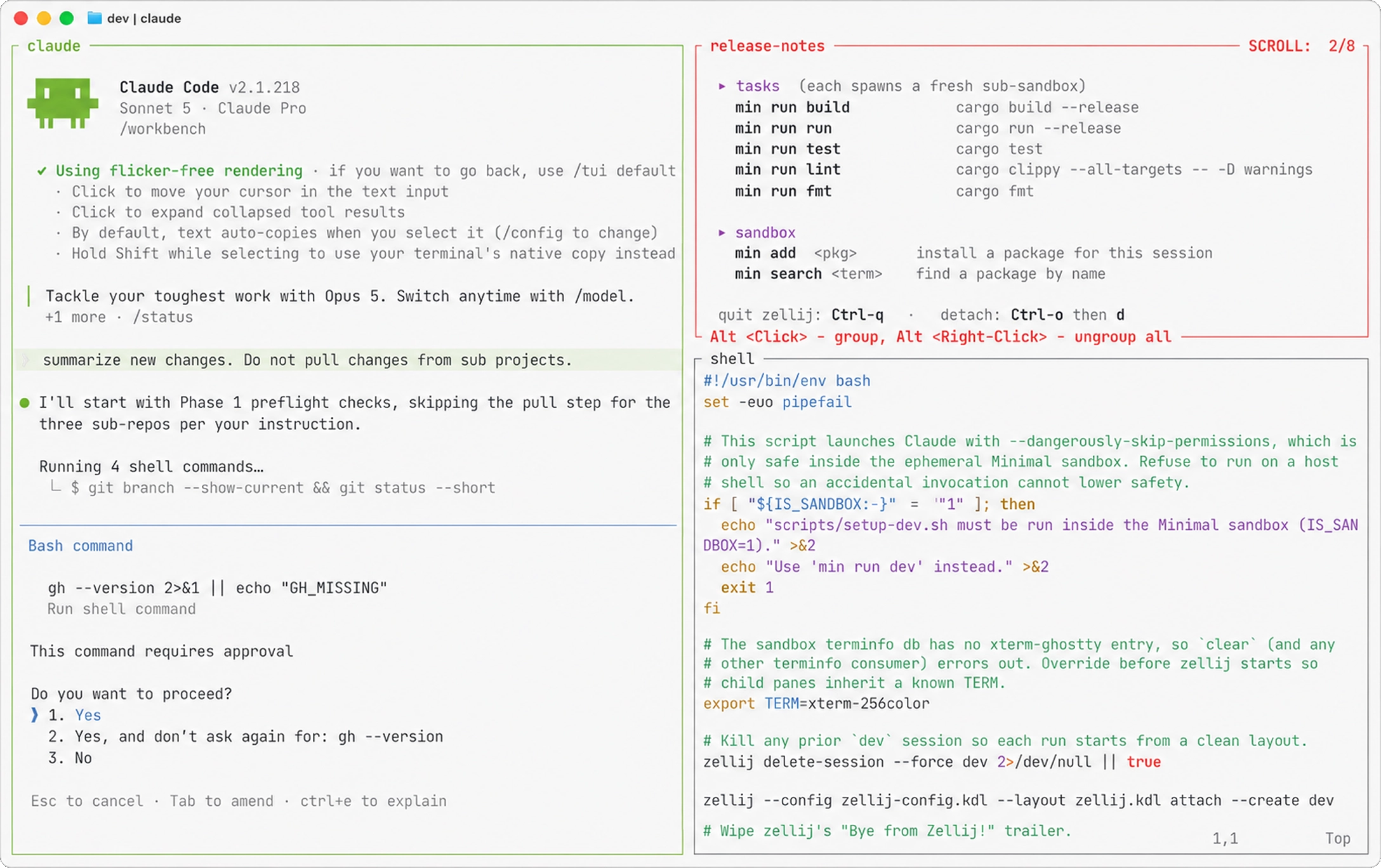
Task: Choose 'Yes, and don't ask again for: gh --version'
Action: pyautogui.click(x=246, y=737)
